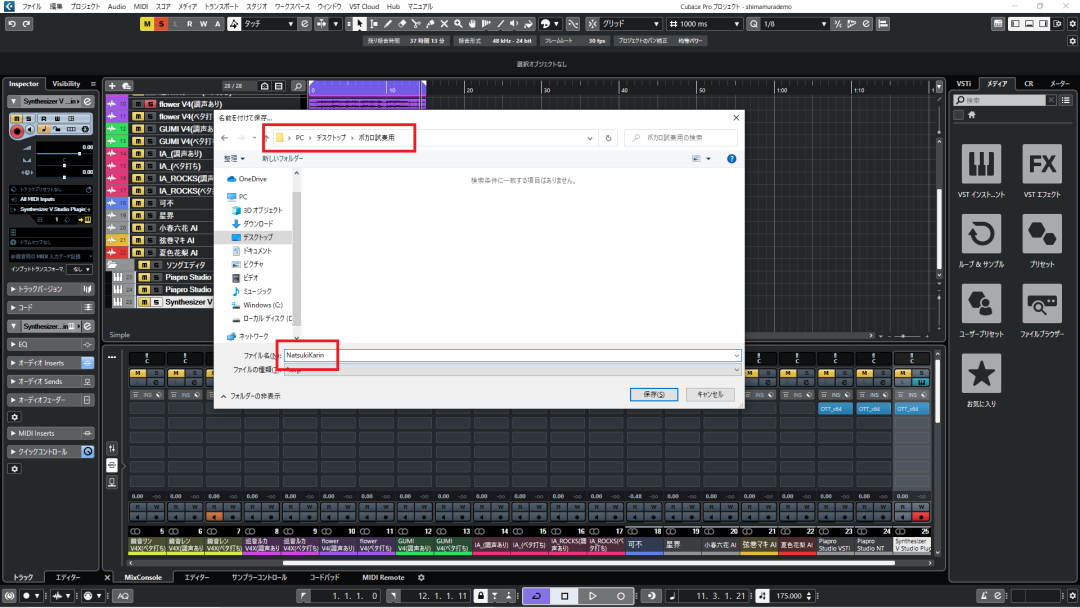The height and width of the screenshot is (608, 1080).
Task: Open the 整理 organize dropdown
Action: 234,158
